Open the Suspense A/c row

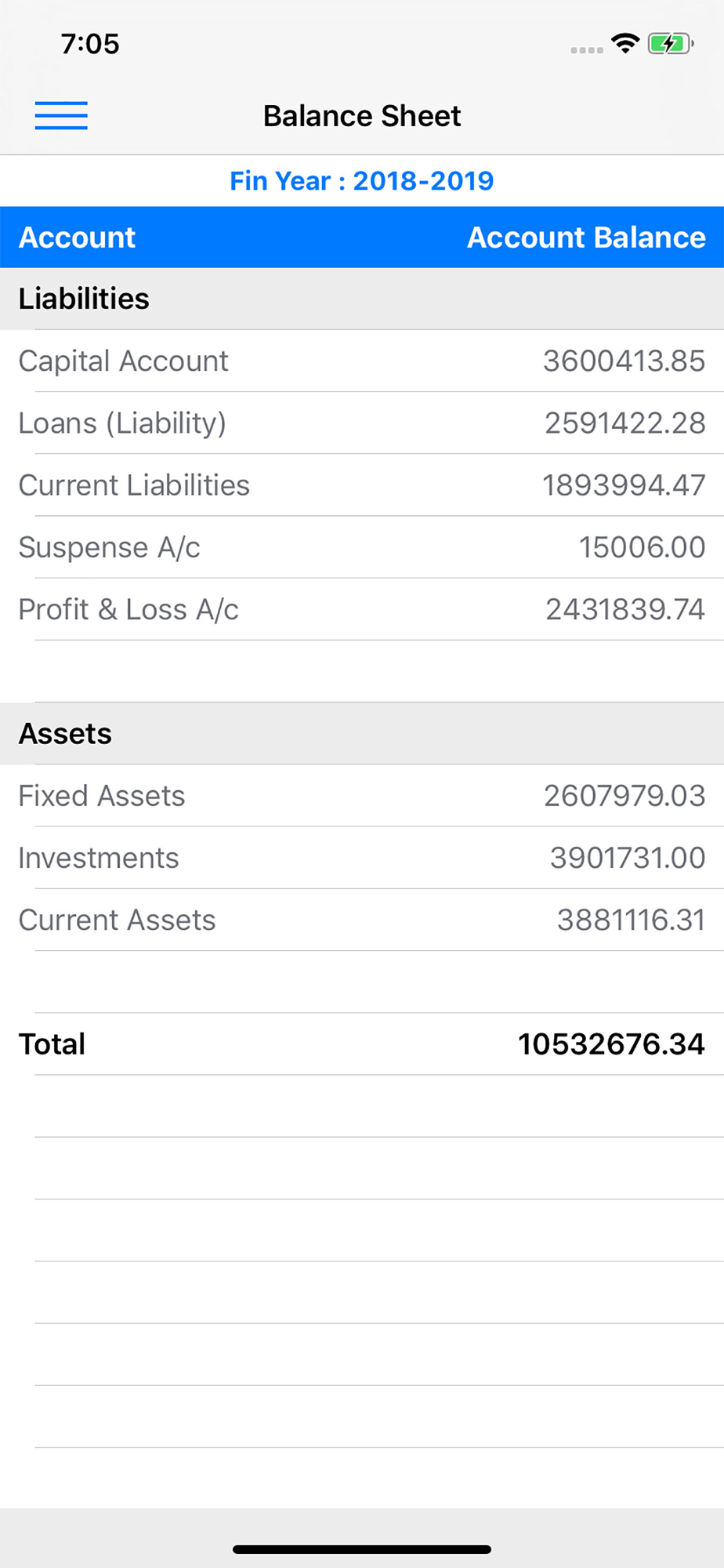[x=362, y=547]
